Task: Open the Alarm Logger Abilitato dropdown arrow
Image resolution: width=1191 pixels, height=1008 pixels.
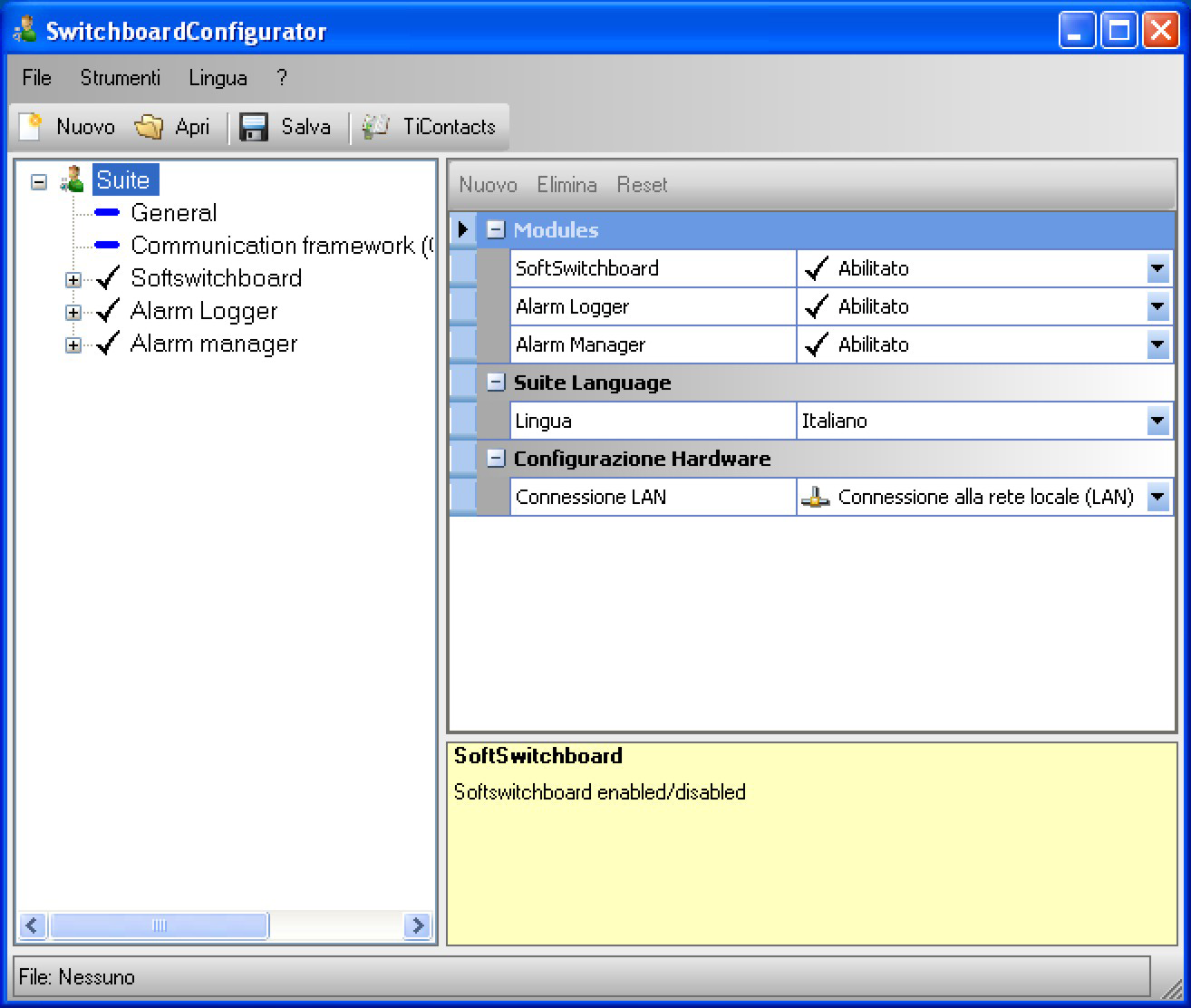Action: [x=1157, y=306]
